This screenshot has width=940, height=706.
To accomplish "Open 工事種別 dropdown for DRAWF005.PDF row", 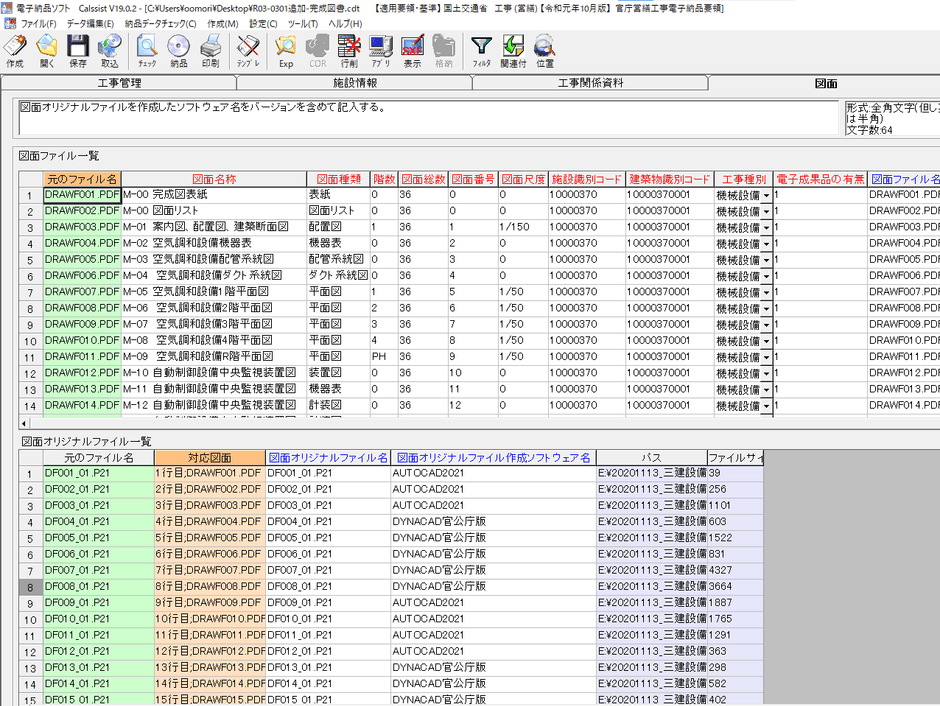I will (x=766, y=260).
